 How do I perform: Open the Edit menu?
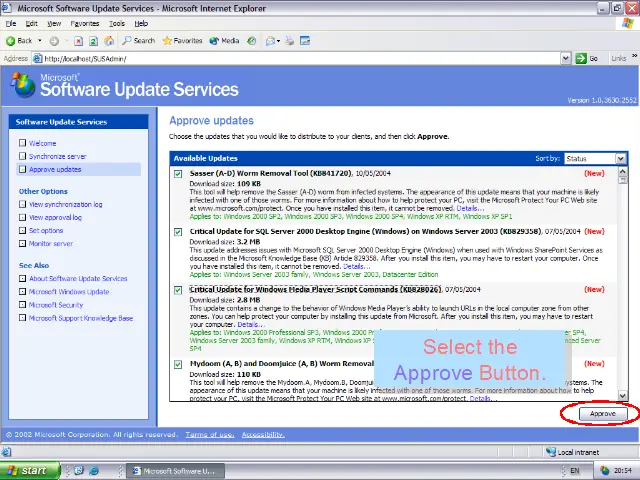pyautogui.click(x=31, y=24)
